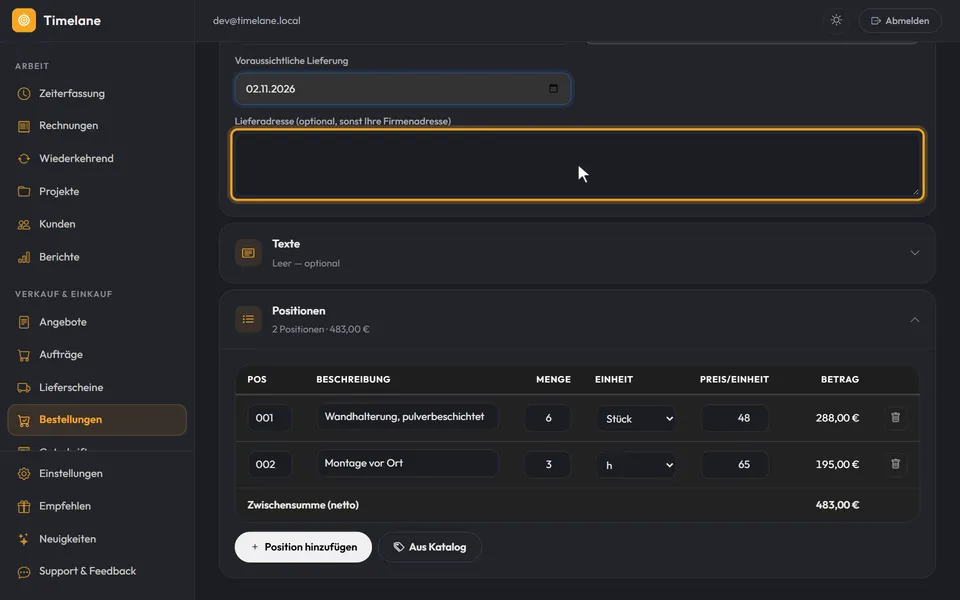Open Support & Feedback
960x600 pixels.
[97, 572]
